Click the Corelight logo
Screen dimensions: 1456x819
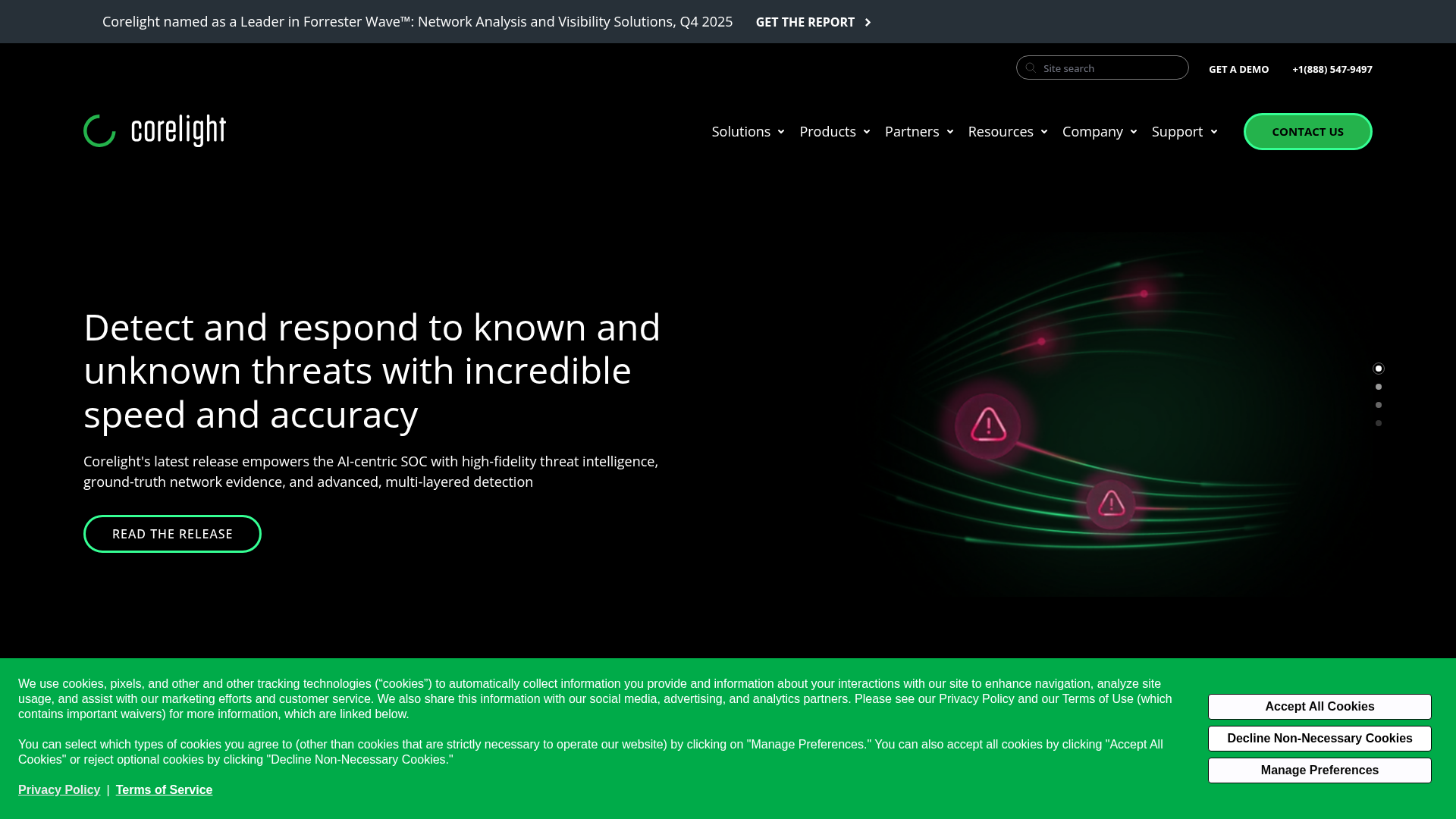(154, 130)
